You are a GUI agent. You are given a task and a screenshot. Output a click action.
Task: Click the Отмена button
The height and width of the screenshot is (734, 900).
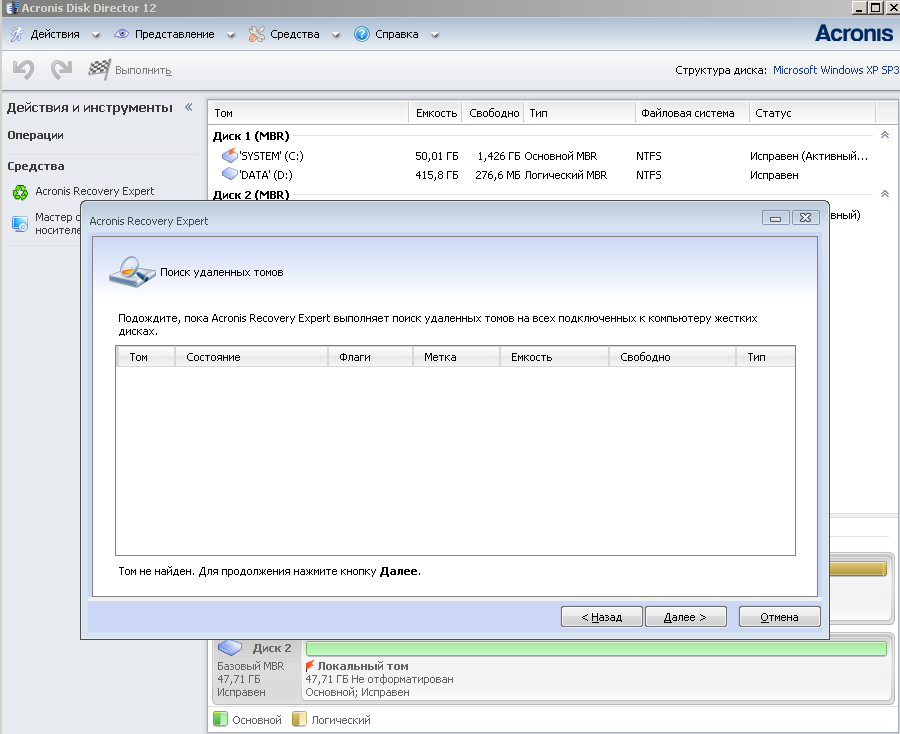pos(779,617)
